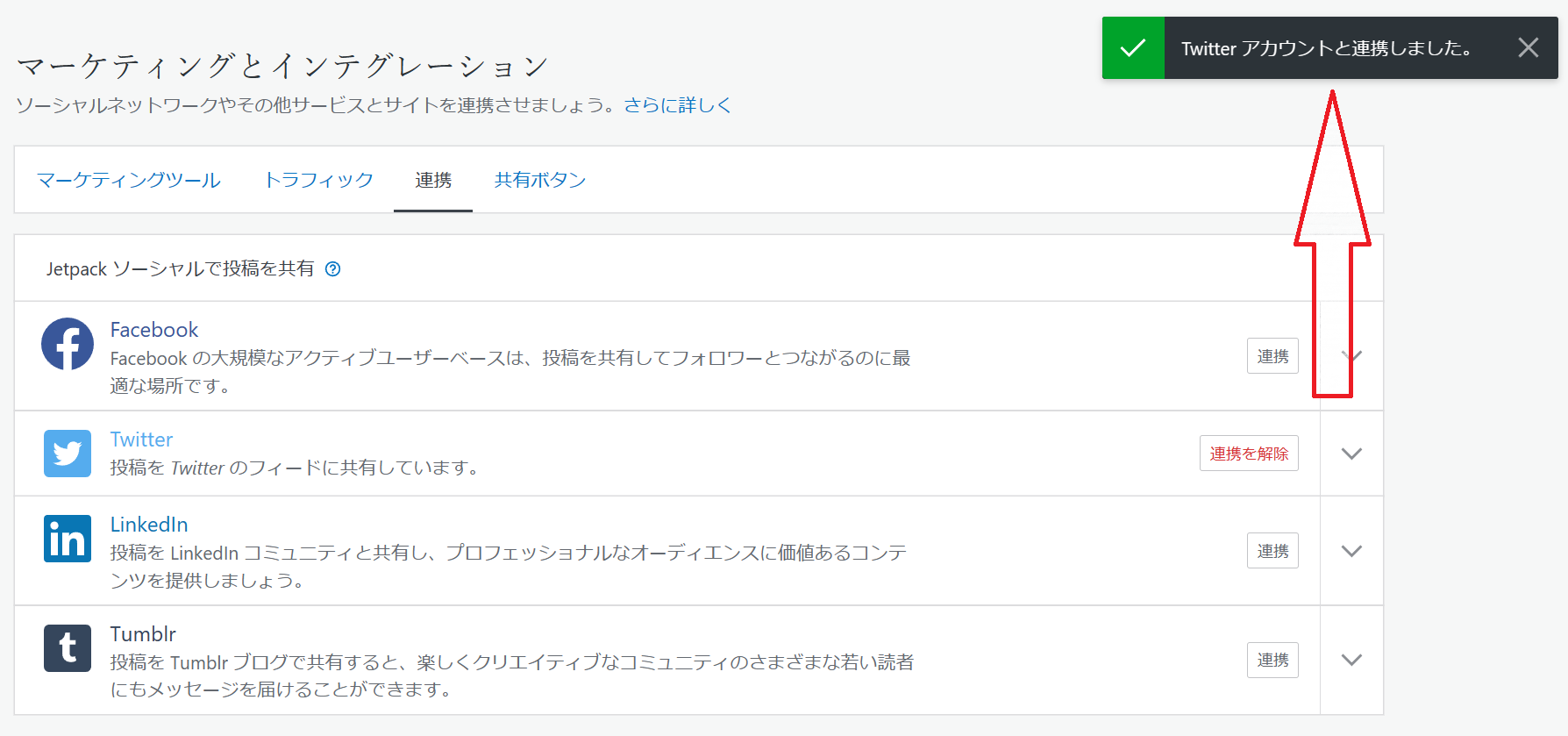Disconnect Twitter with 連携を解除 button

click(x=1249, y=454)
